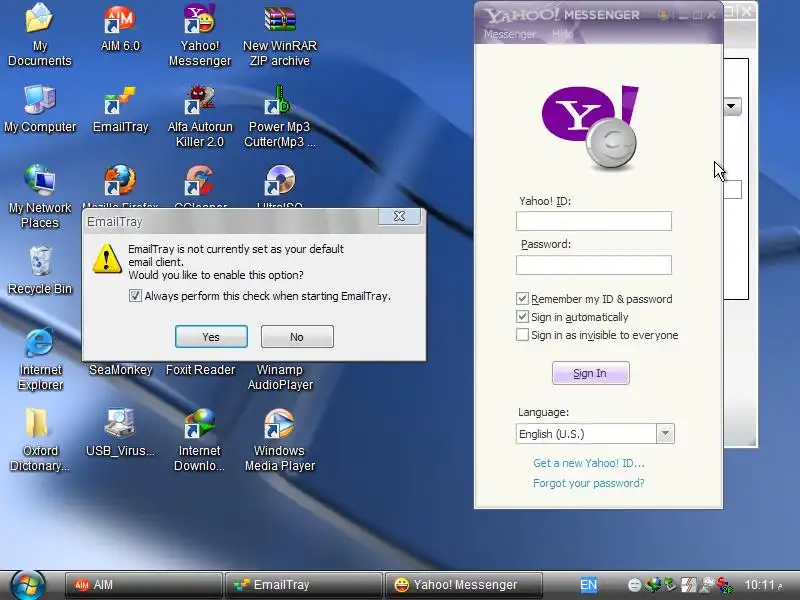Expand the Language dropdown in Yahoo Messenger

665,434
